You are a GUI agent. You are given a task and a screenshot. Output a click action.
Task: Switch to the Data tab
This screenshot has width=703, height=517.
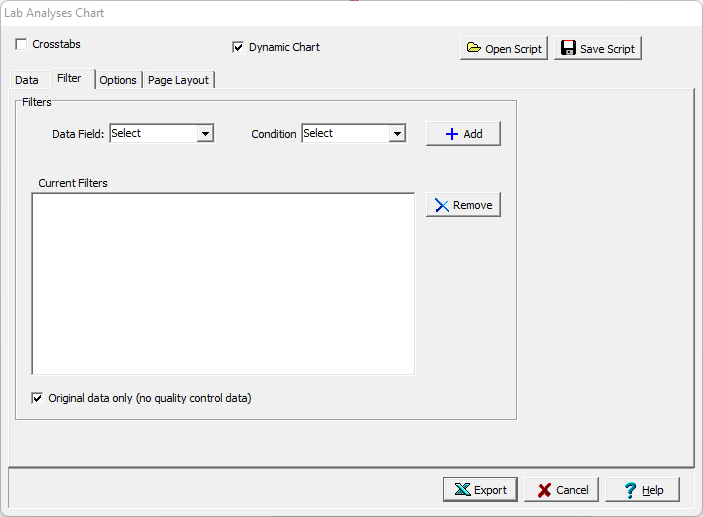[27, 80]
